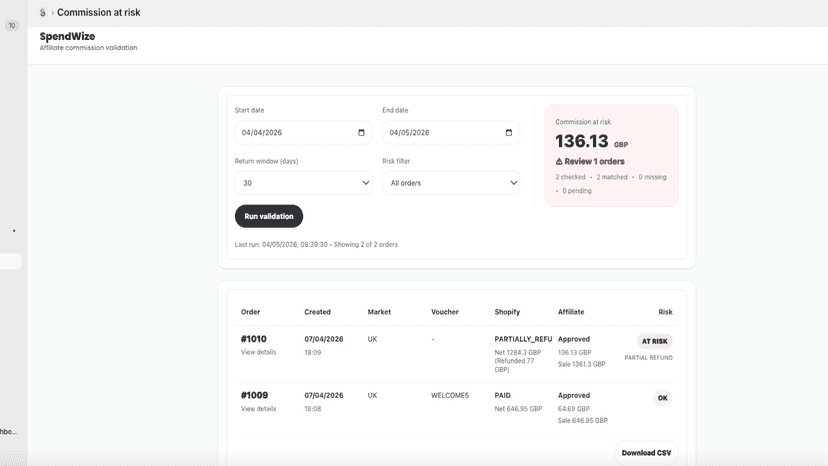The width and height of the screenshot is (828, 466).
Task: Open View details for order #1009
Action: [258, 409]
